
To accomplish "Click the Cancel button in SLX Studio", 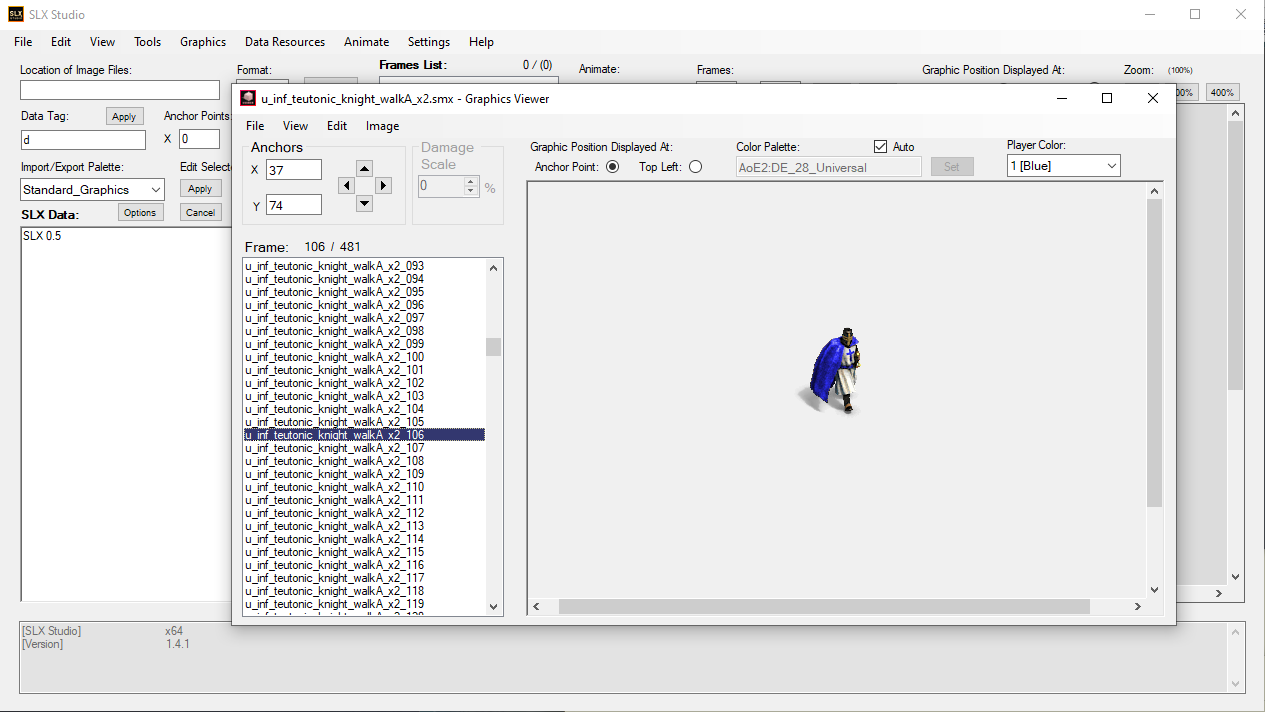I will [200, 212].
